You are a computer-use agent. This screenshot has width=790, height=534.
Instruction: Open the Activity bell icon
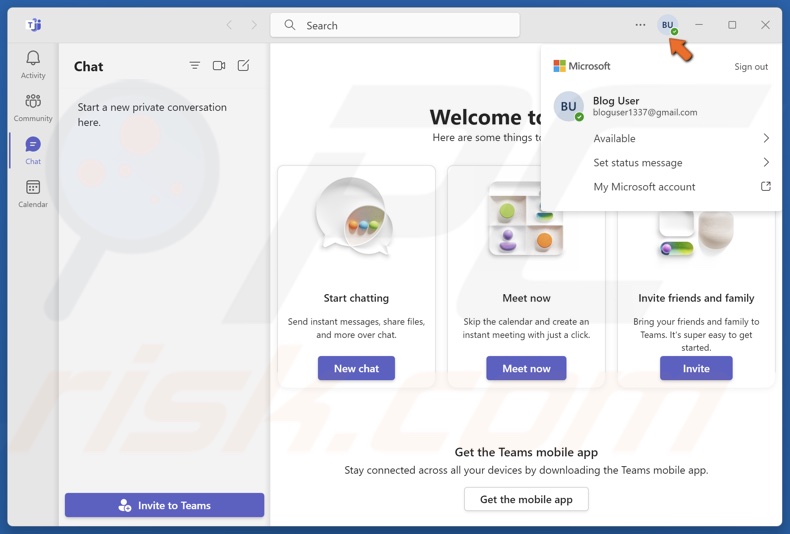[x=33, y=63]
